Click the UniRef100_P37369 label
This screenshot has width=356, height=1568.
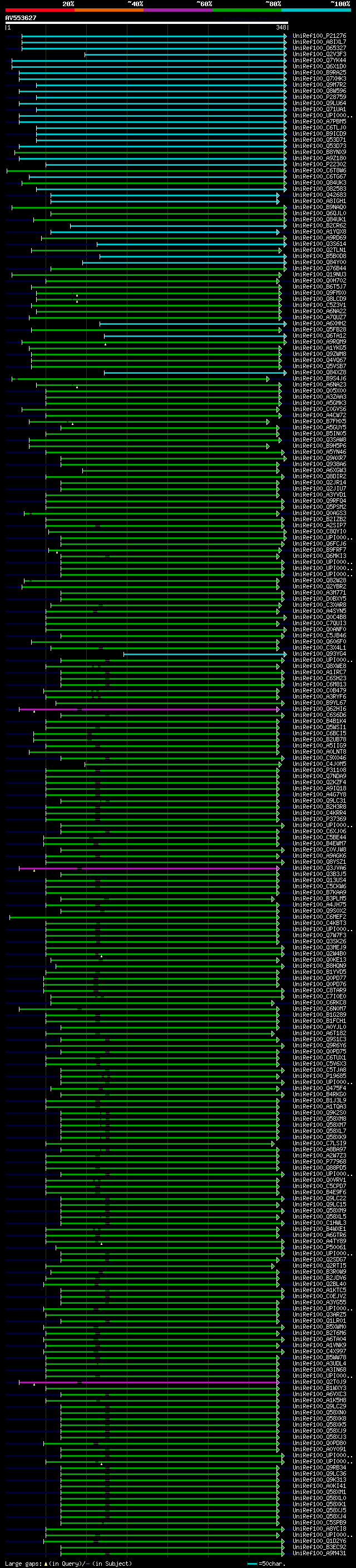tap(319, 819)
